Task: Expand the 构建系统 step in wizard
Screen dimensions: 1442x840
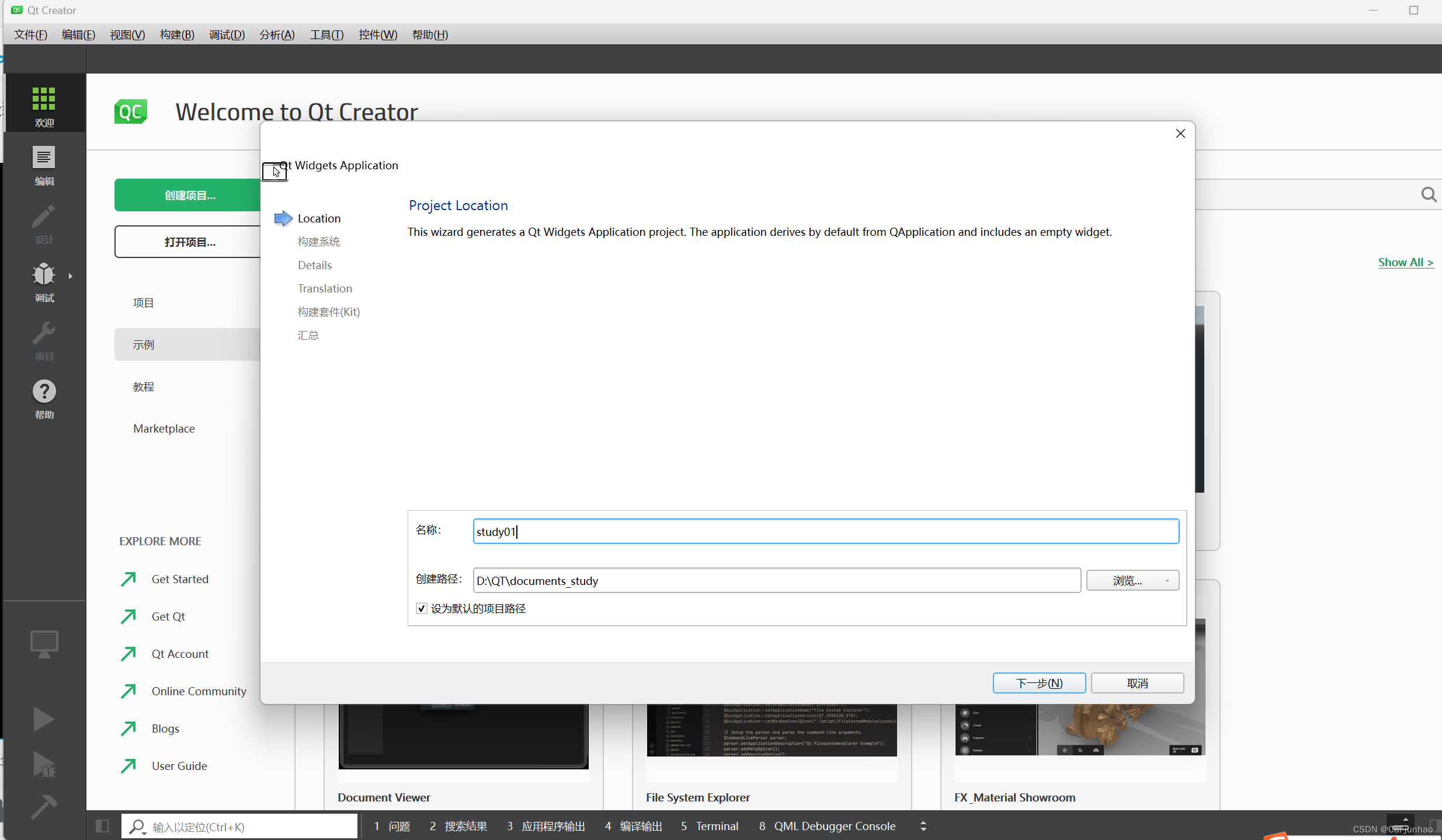Action: pyautogui.click(x=319, y=241)
